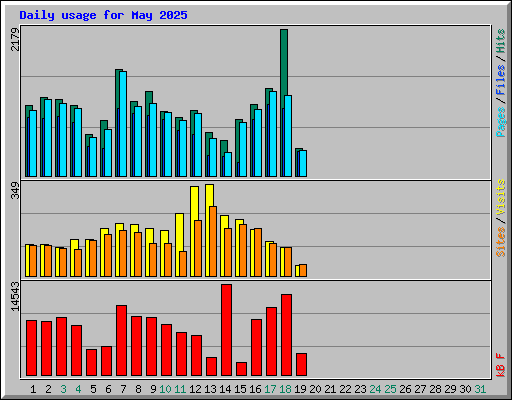Click the day 1 label on x-axis
The image size is (512, 400).
coord(33,389)
